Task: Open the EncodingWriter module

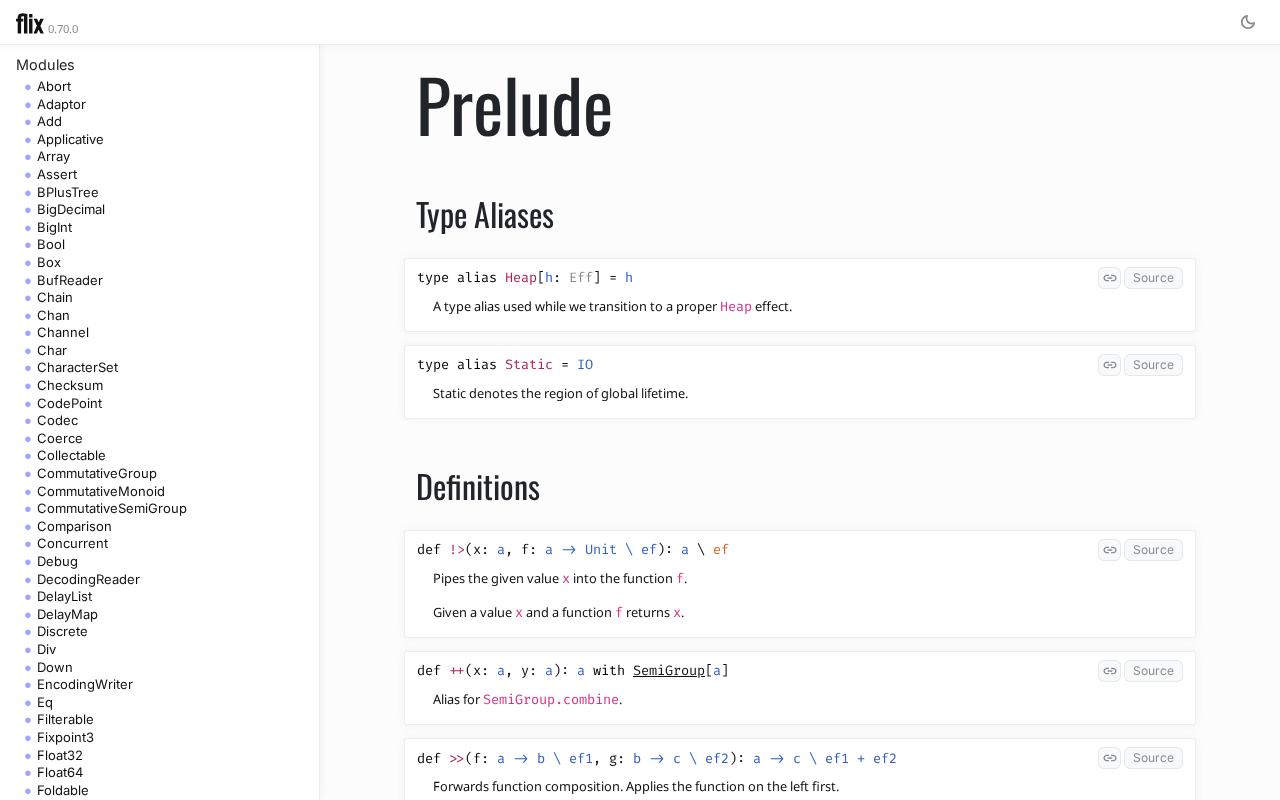Action: pos(84,684)
